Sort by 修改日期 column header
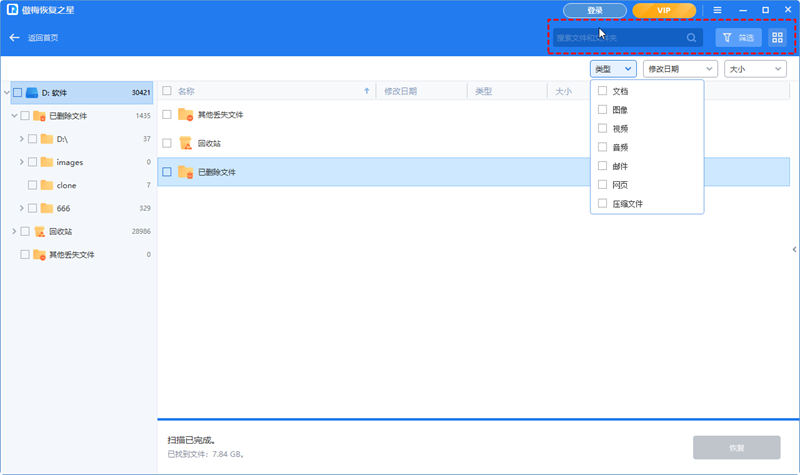This screenshot has height=475, width=800. (421, 91)
